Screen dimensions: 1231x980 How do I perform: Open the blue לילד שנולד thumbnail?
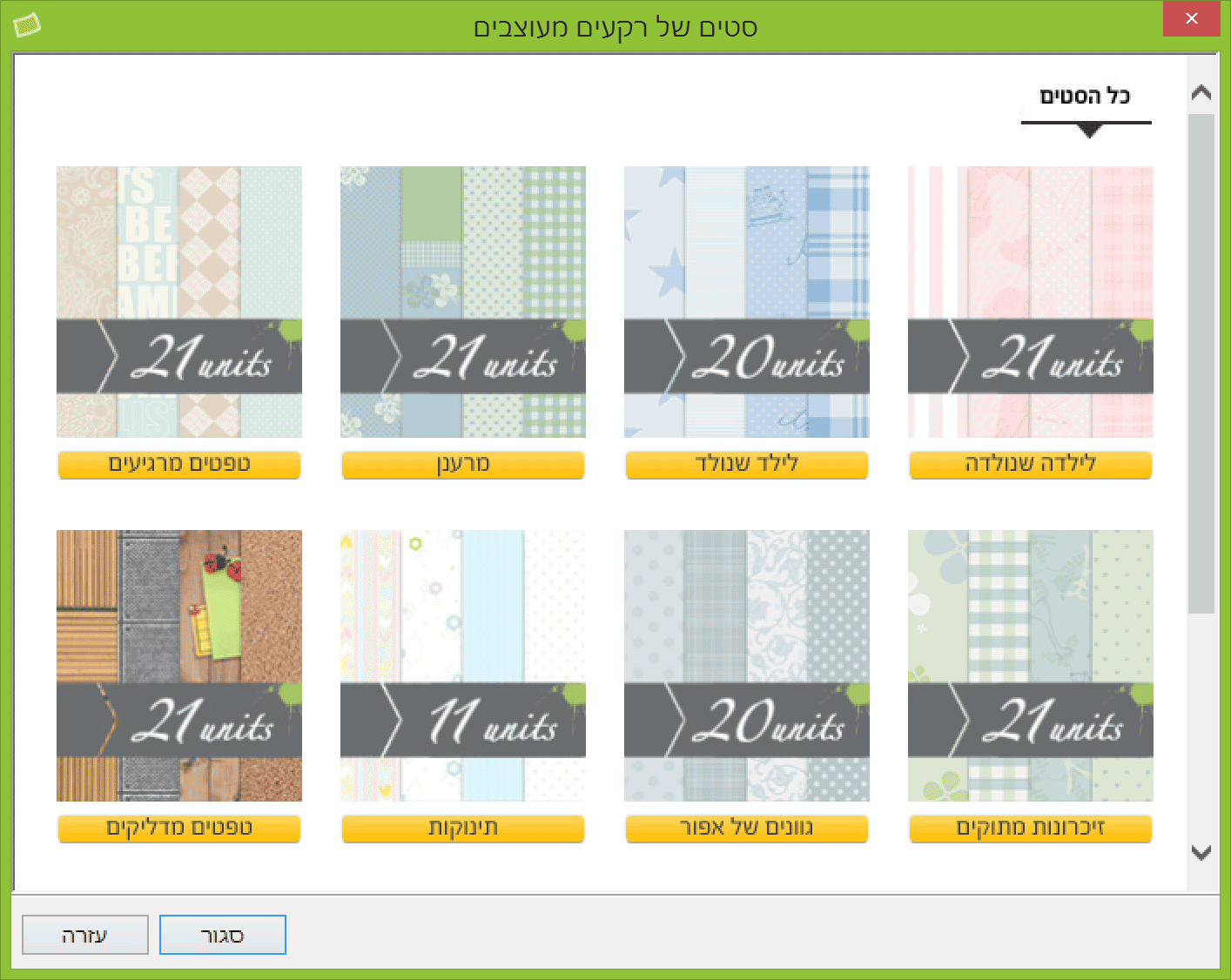point(747,301)
